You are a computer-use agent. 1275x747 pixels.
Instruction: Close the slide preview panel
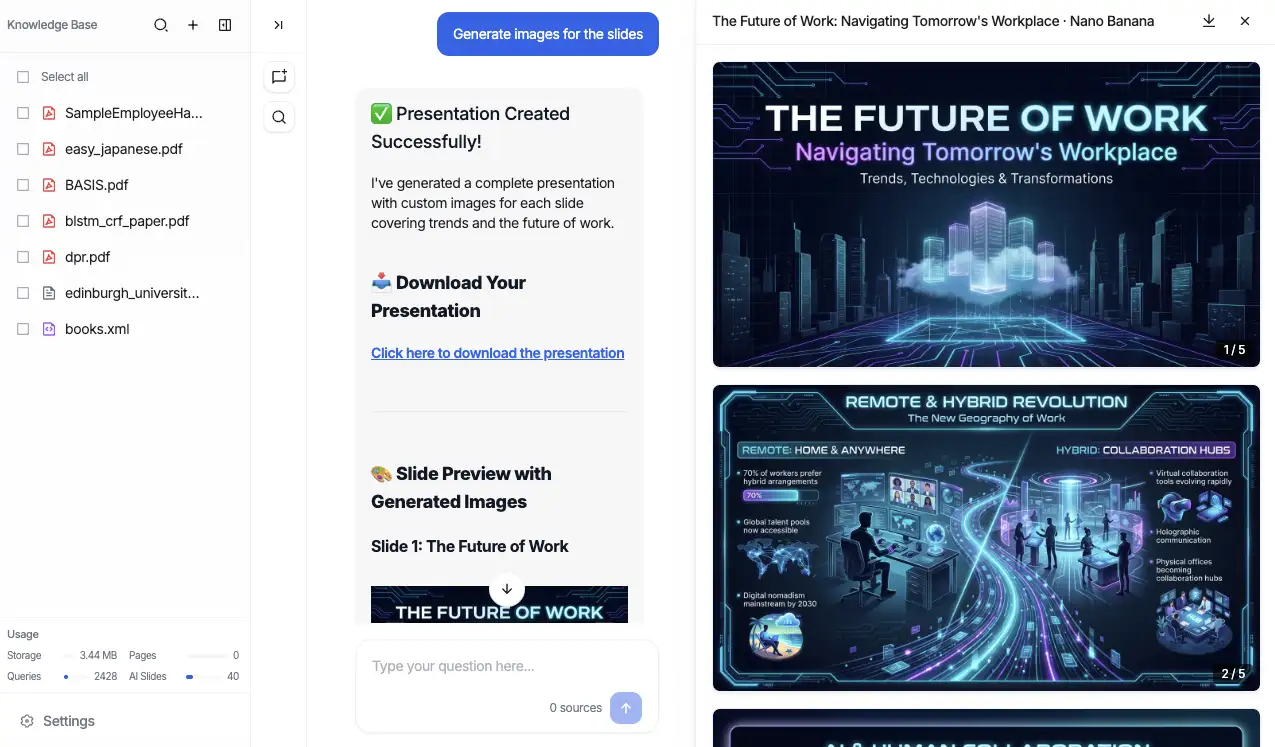pos(1245,21)
